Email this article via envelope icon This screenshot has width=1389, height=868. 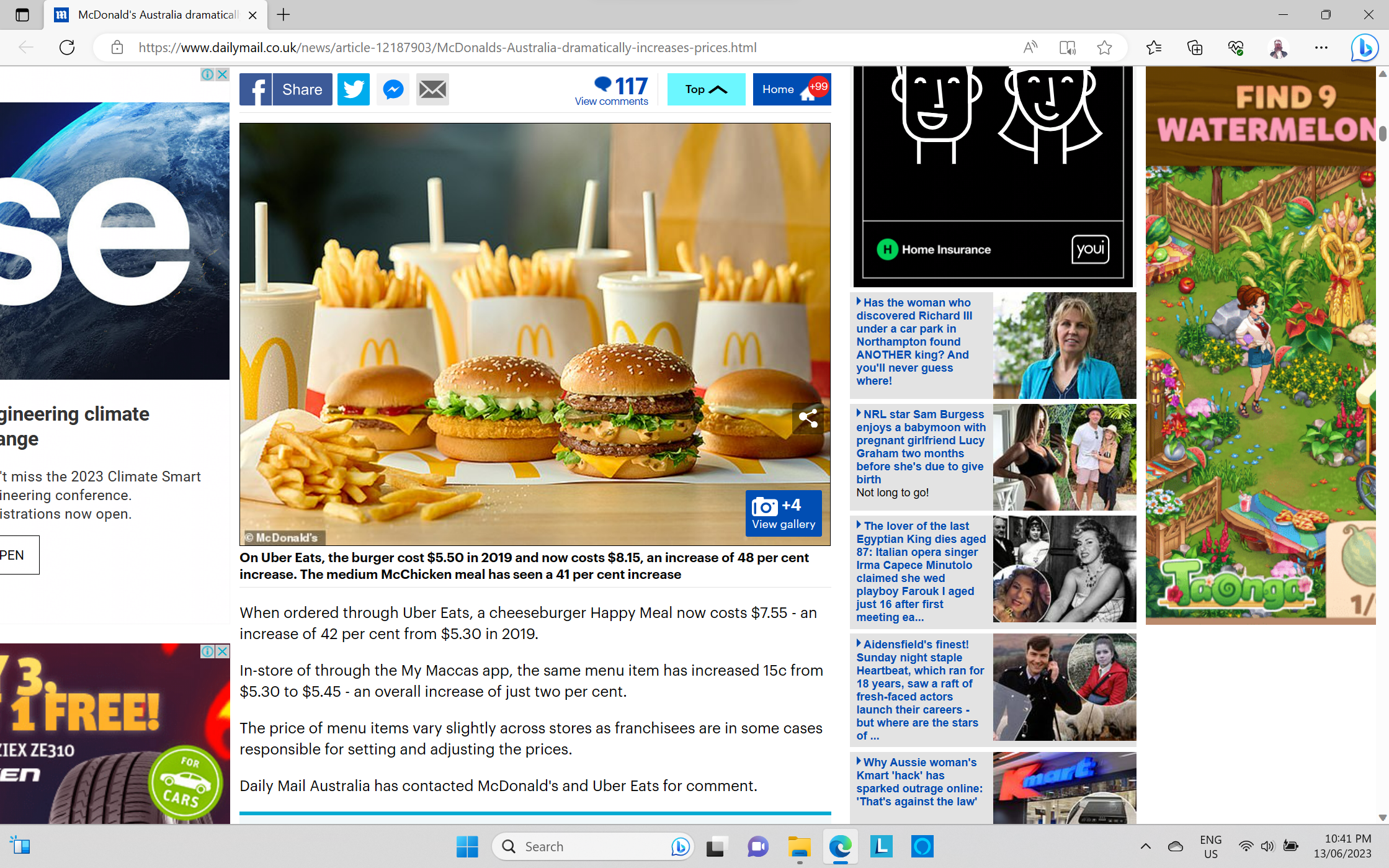coord(432,89)
